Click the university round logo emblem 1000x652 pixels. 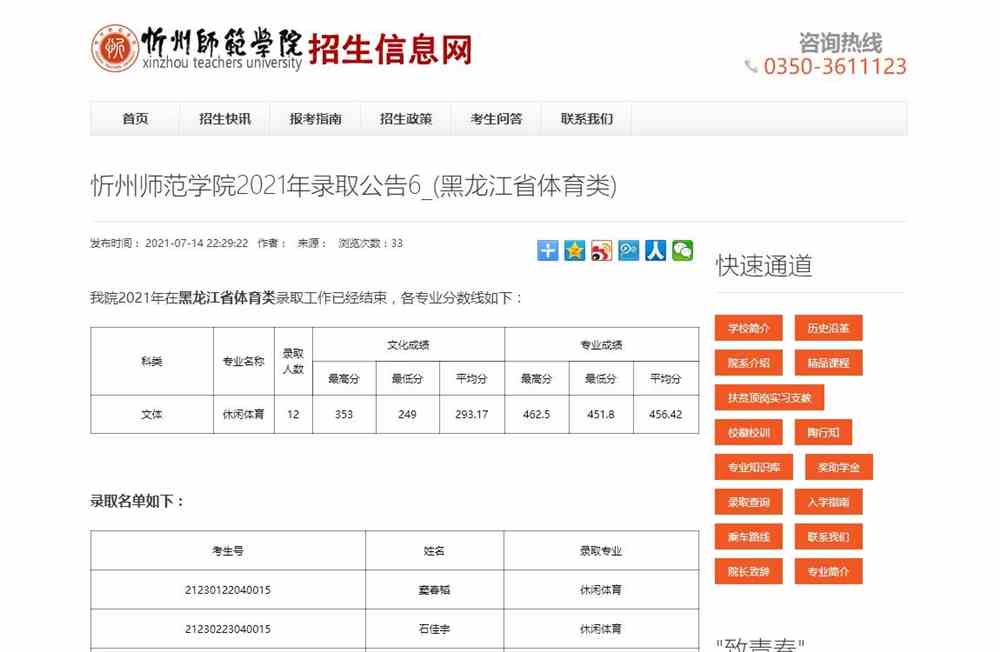click(x=115, y=48)
